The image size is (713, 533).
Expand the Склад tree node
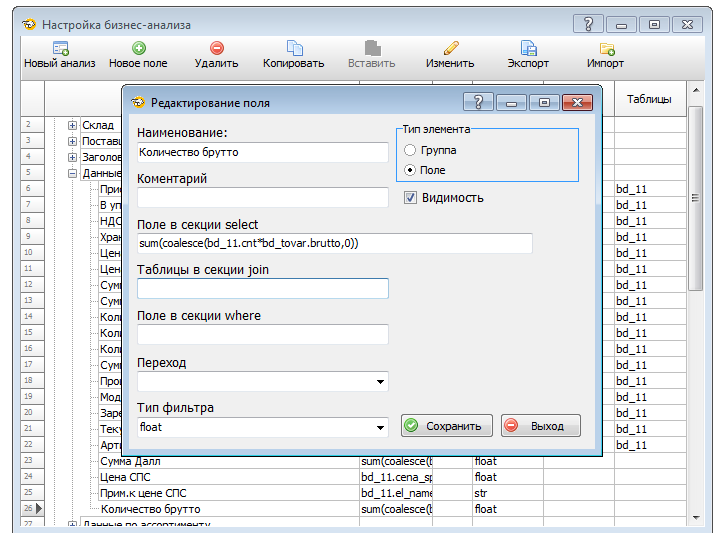73,125
